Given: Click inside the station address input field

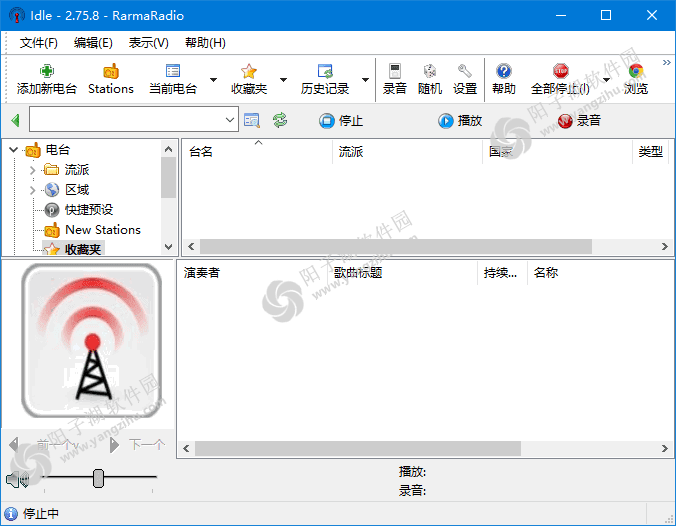Looking at the screenshot, I should pyautogui.click(x=127, y=119).
